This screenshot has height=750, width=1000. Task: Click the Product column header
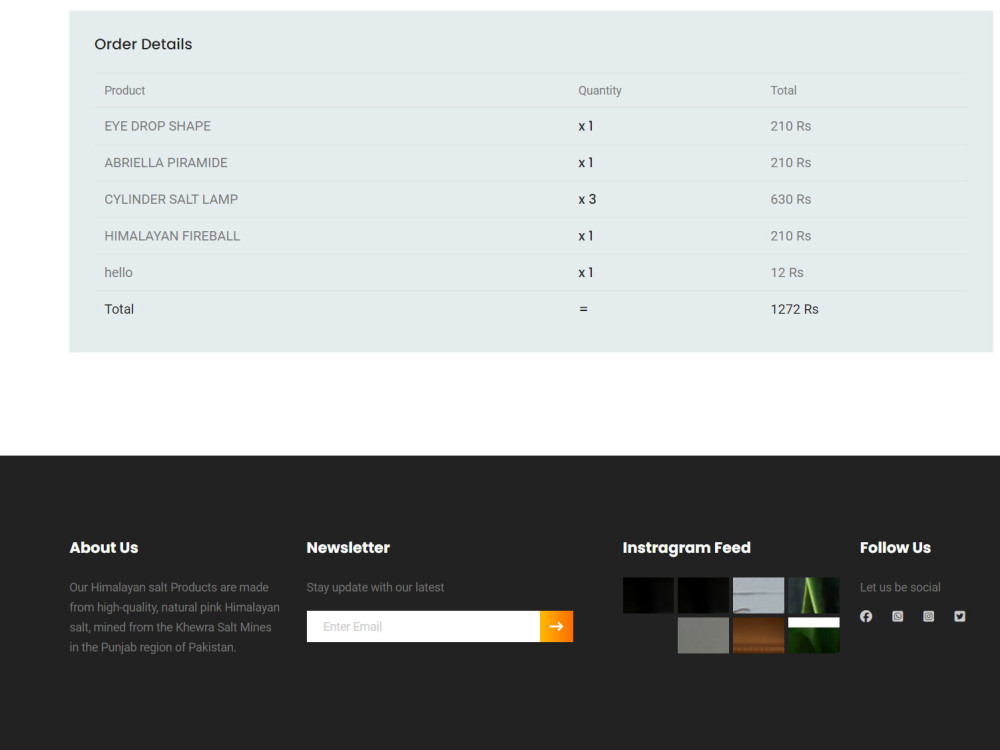(x=124, y=91)
